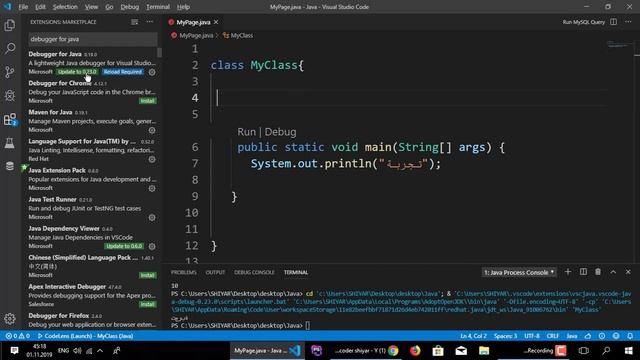The height and width of the screenshot is (360, 640).
Task: Open Chrome from the Windows taskbar
Action: 393,351
